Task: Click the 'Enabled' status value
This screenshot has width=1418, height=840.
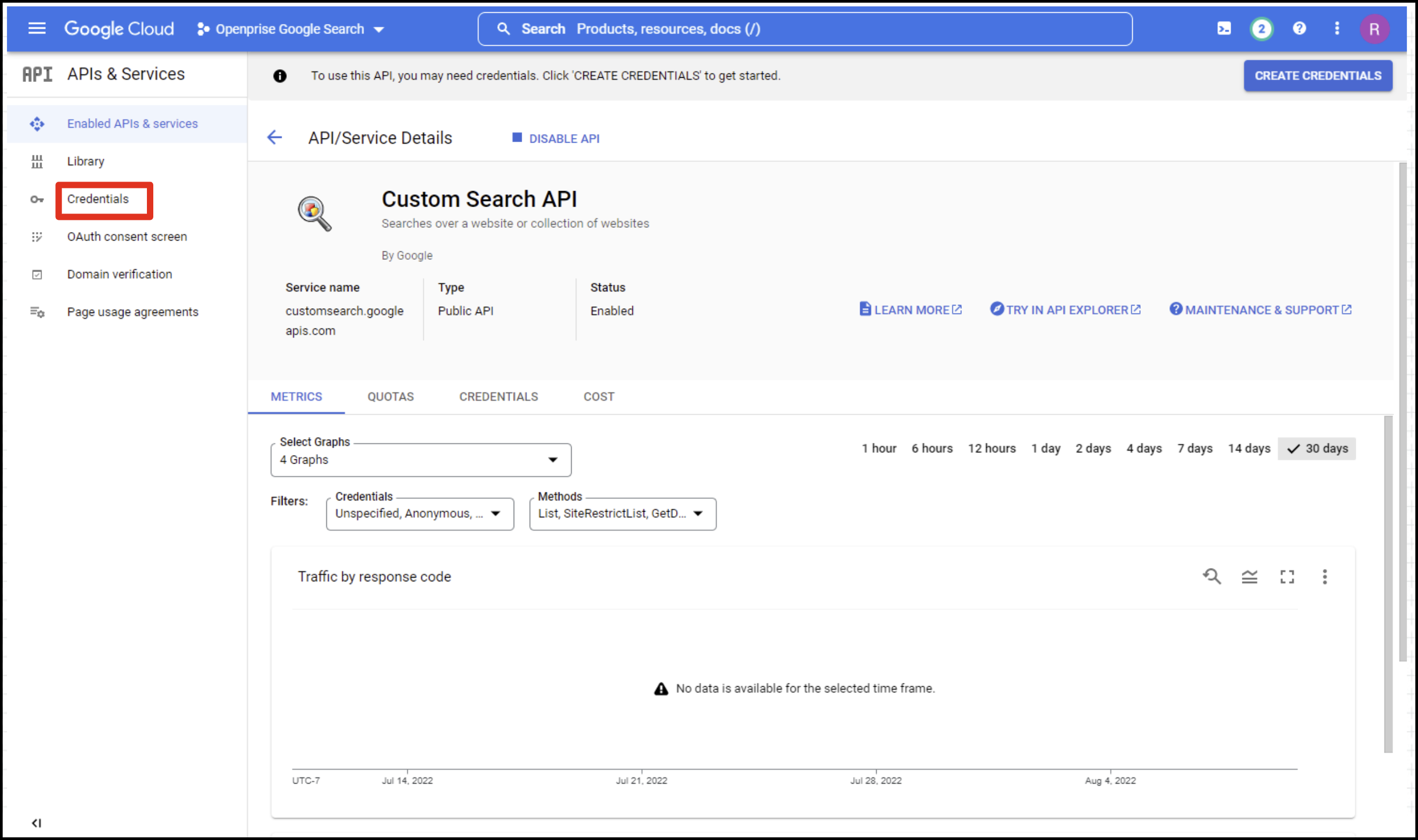Action: 612,311
